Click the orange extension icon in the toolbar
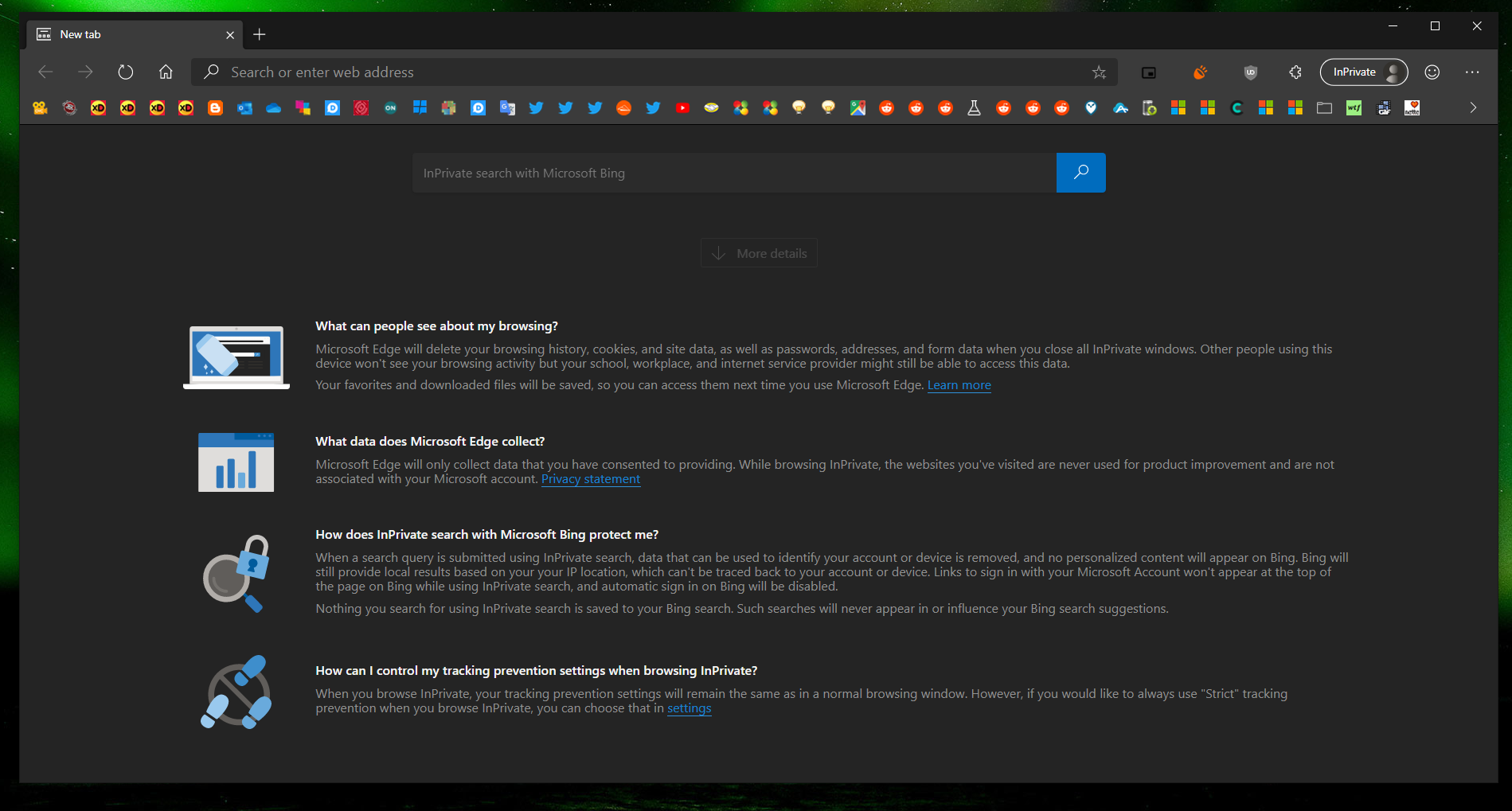This screenshot has width=1512, height=811. [x=1200, y=72]
